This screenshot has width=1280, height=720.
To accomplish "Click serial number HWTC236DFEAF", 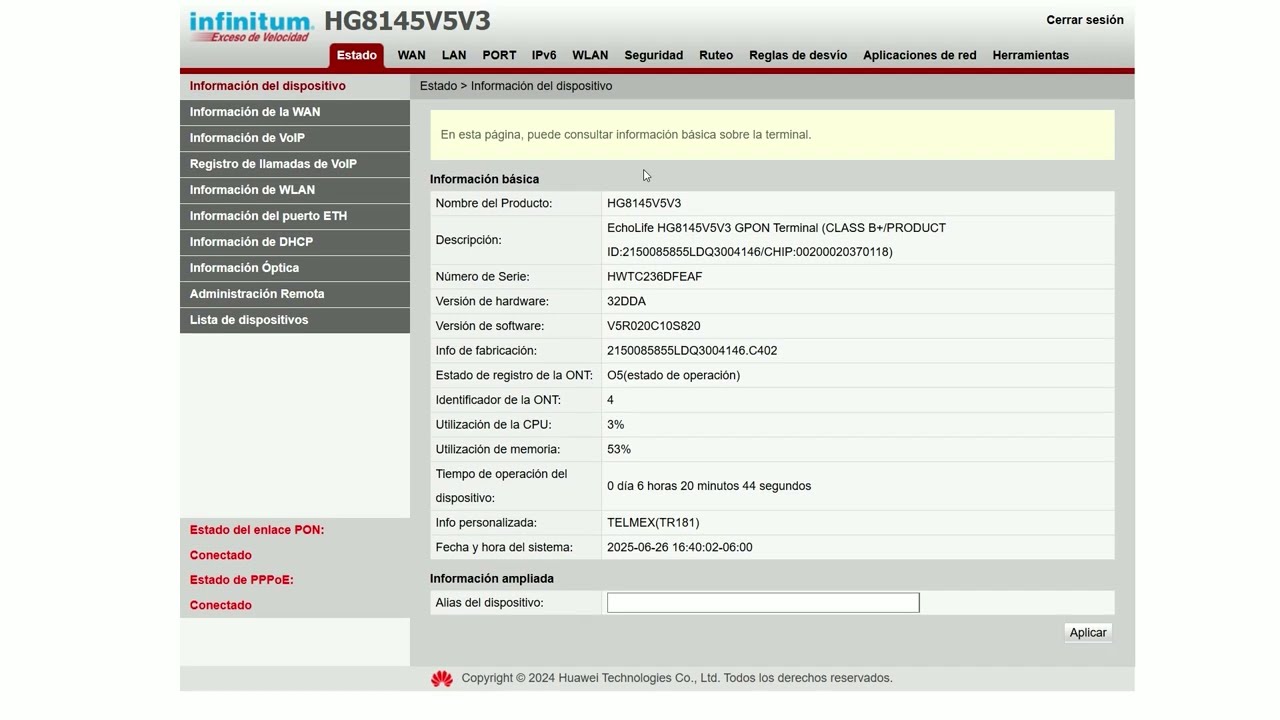I will (655, 277).
